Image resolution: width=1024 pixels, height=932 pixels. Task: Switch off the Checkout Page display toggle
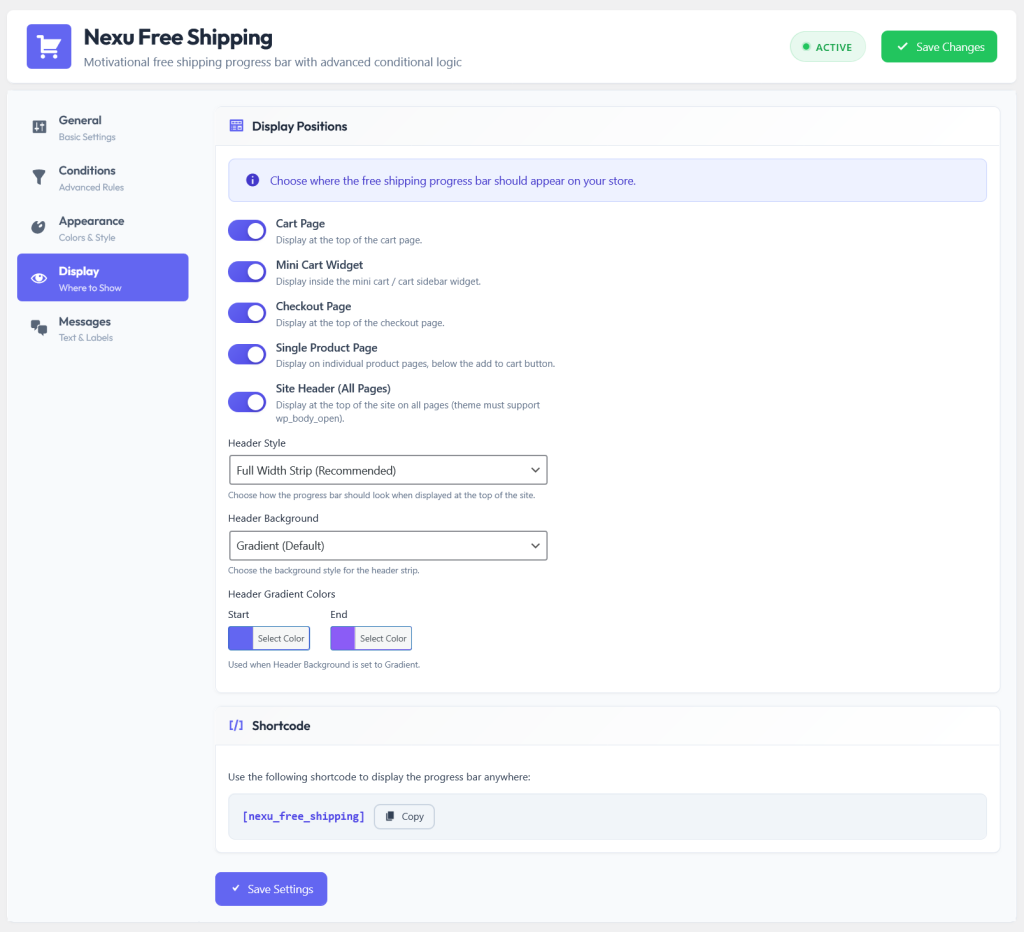pyautogui.click(x=247, y=313)
